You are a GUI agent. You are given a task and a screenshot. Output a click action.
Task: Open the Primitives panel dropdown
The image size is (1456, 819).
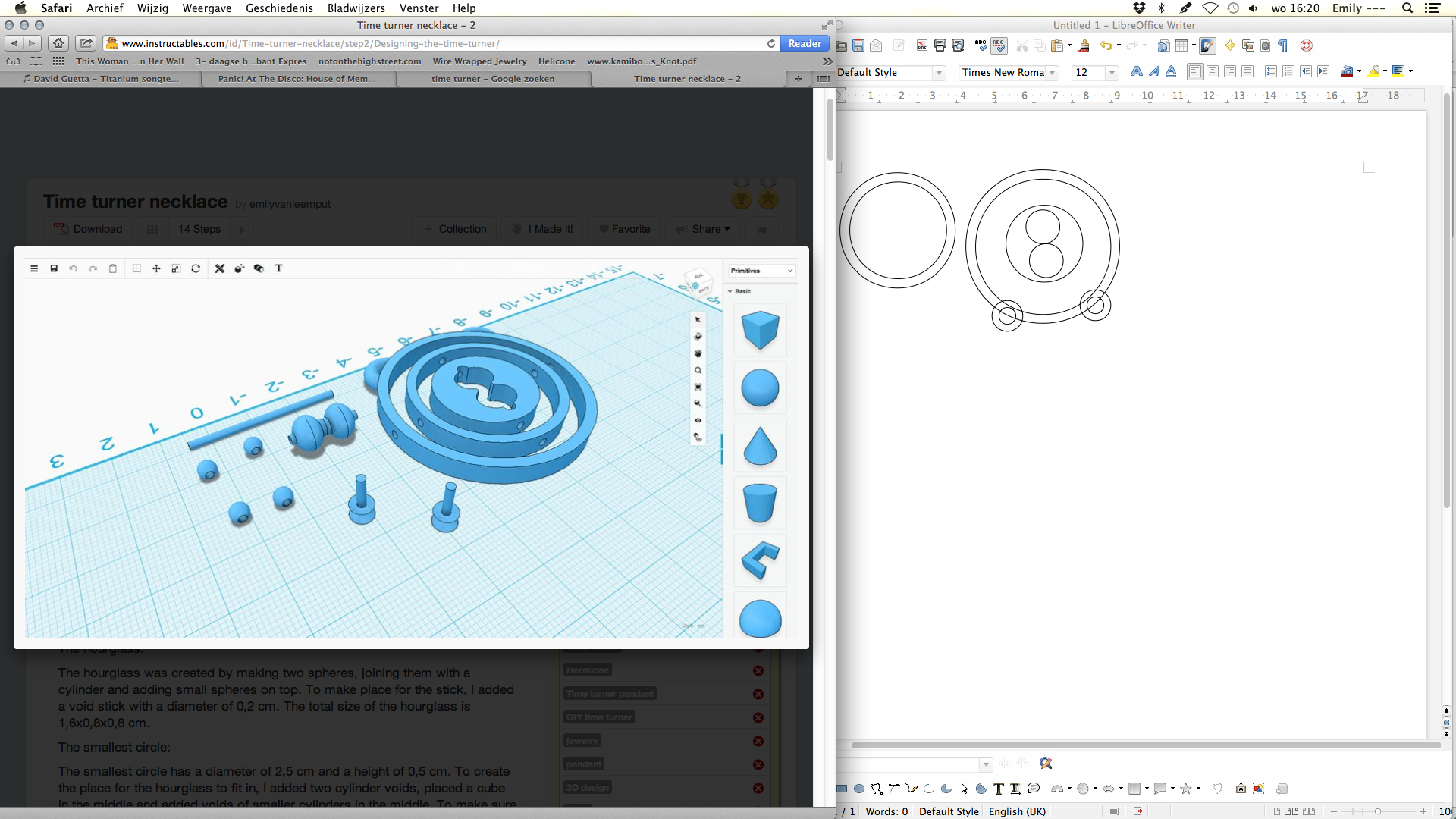(x=761, y=270)
